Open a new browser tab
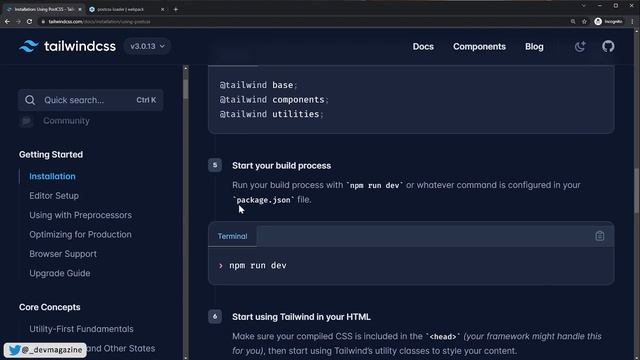 pyautogui.click(x=176, y=9)
